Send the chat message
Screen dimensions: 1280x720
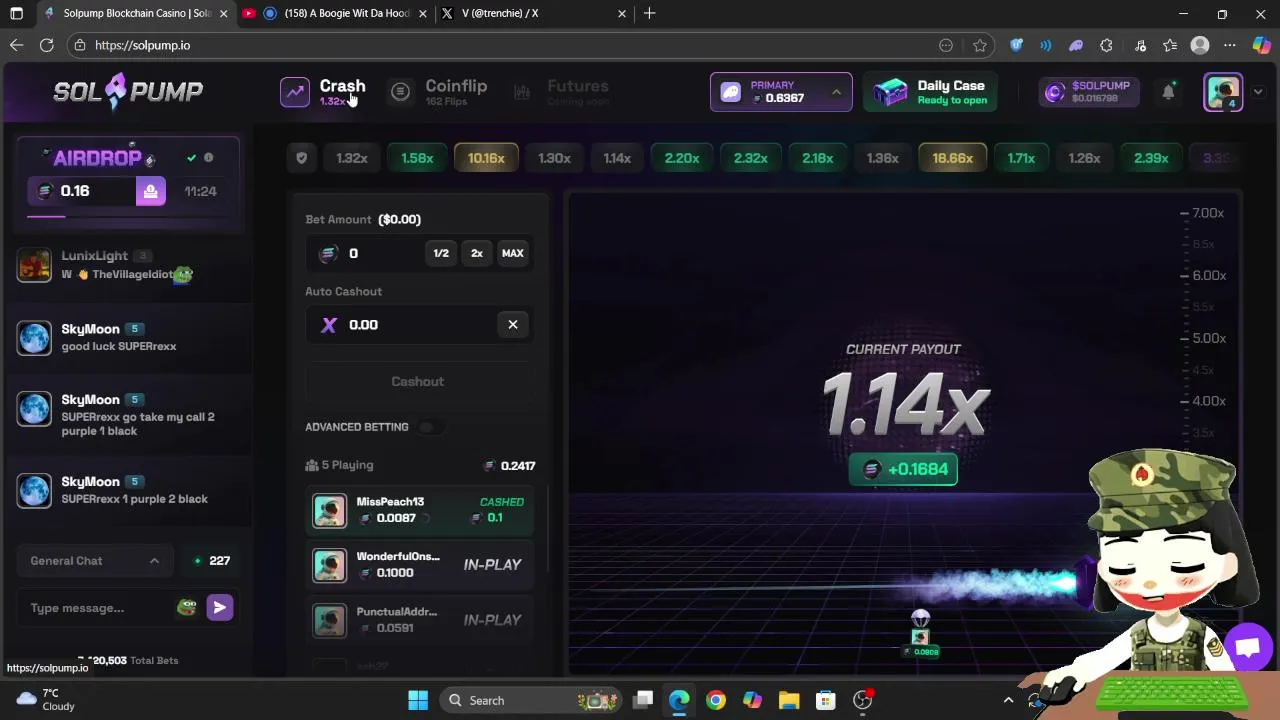click(x=220, y=607)
